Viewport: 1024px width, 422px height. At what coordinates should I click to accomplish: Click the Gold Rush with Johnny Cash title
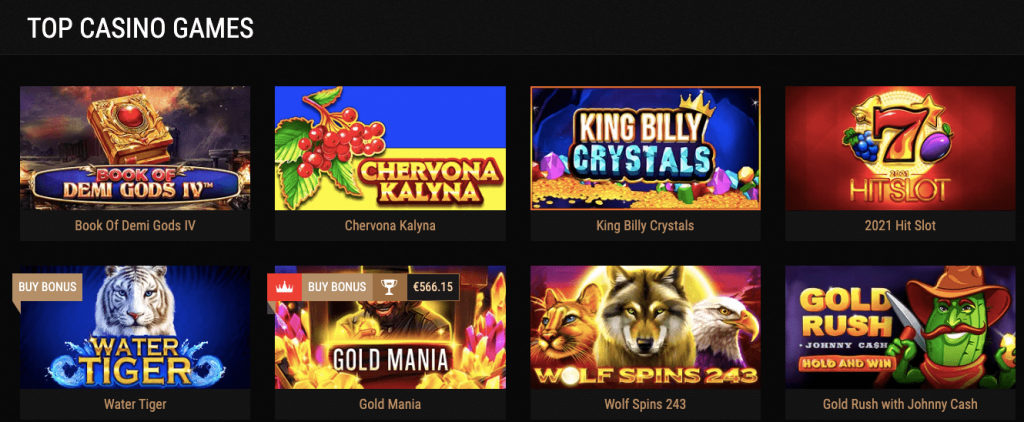pos(900,404)
